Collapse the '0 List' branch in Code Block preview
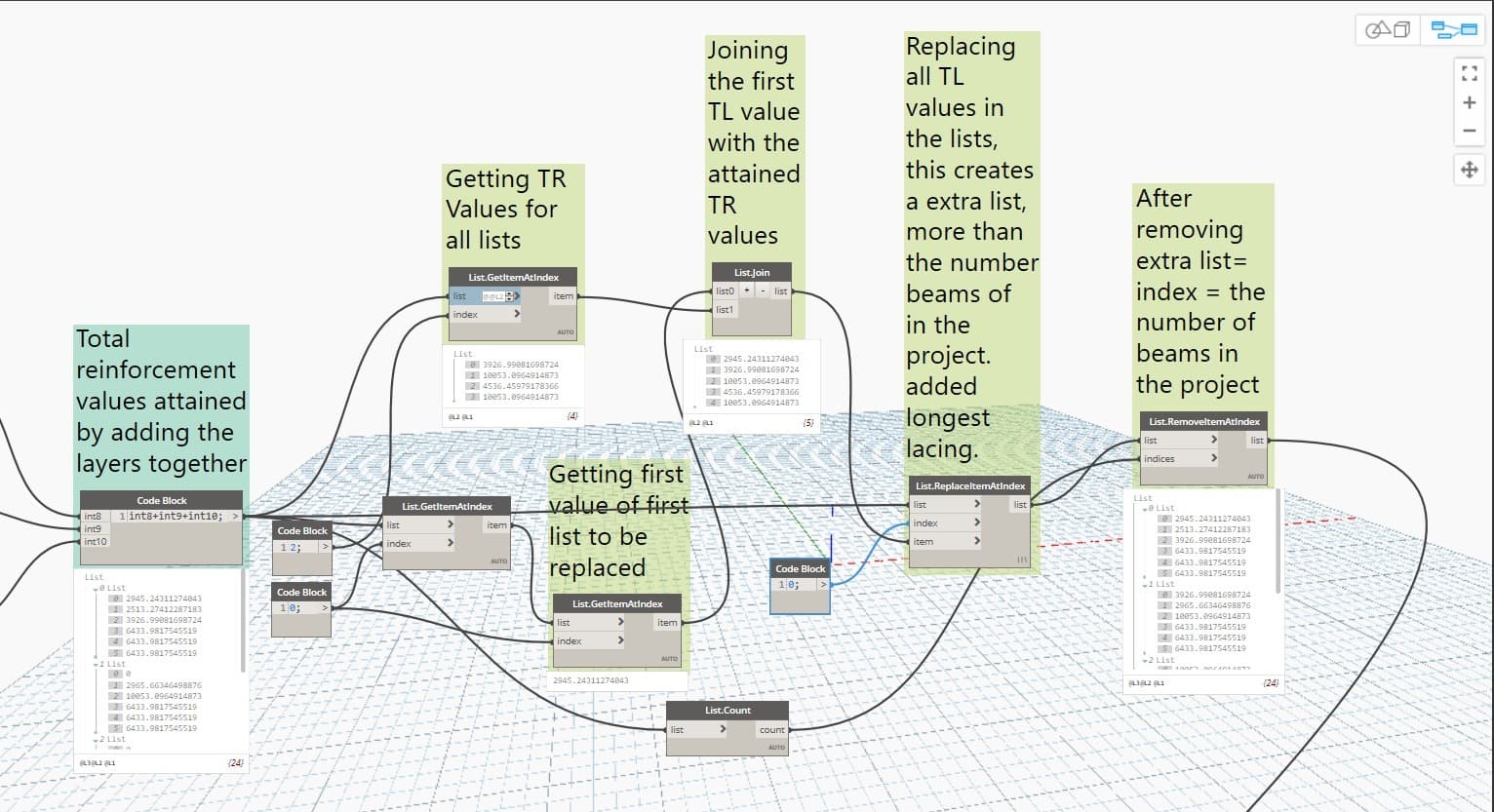The height and width of the screenshot is (812, 1494). click(x=96, y=589)
